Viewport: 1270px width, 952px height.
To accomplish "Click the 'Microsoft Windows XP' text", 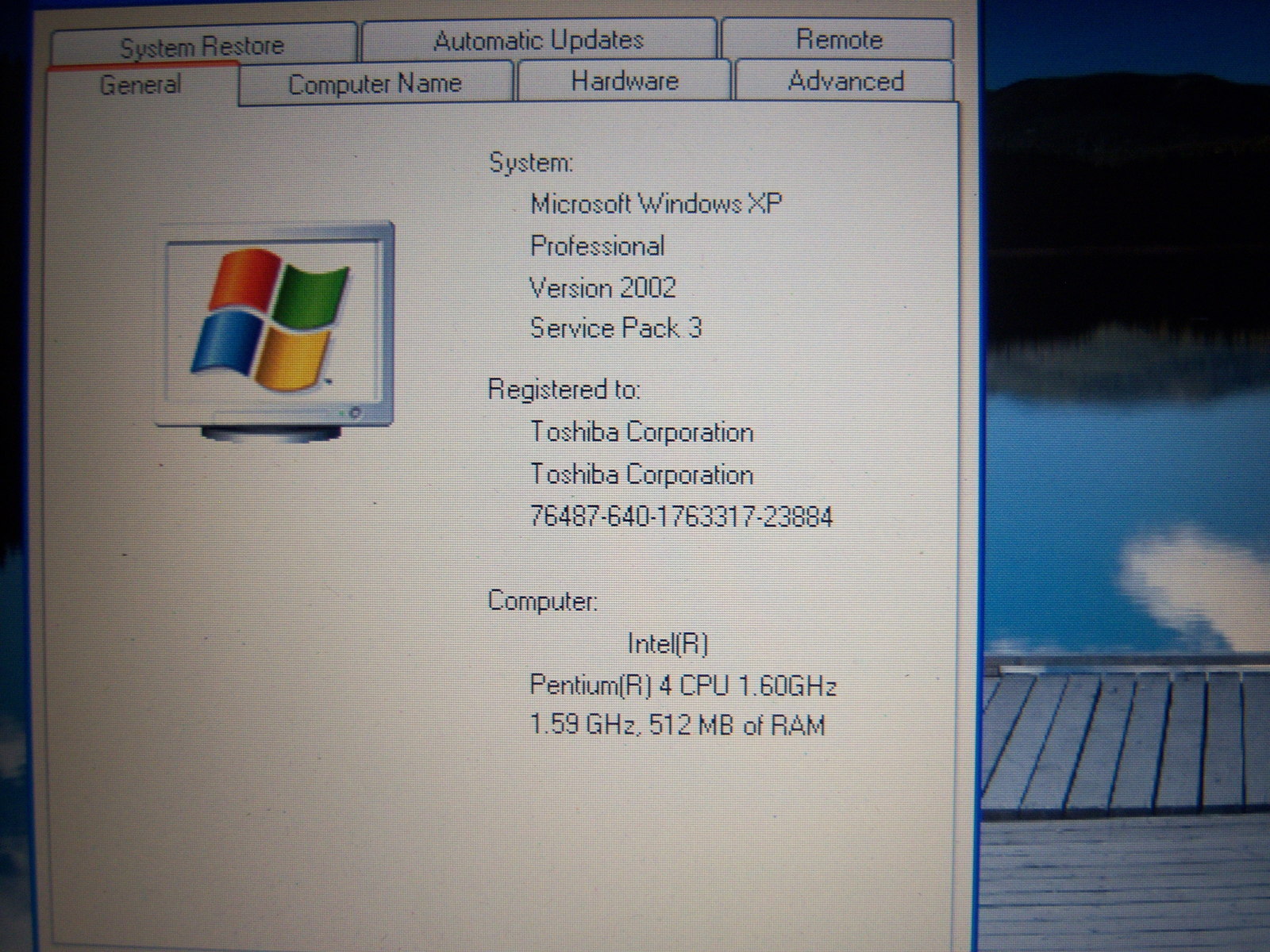I will (656, 204).
